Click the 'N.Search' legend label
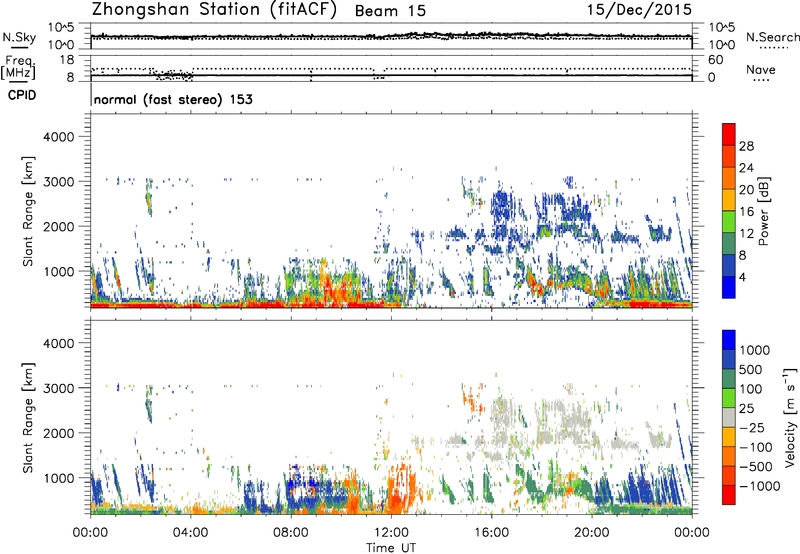The width and height of the screenshot is (800, 554). coord(772,37)
